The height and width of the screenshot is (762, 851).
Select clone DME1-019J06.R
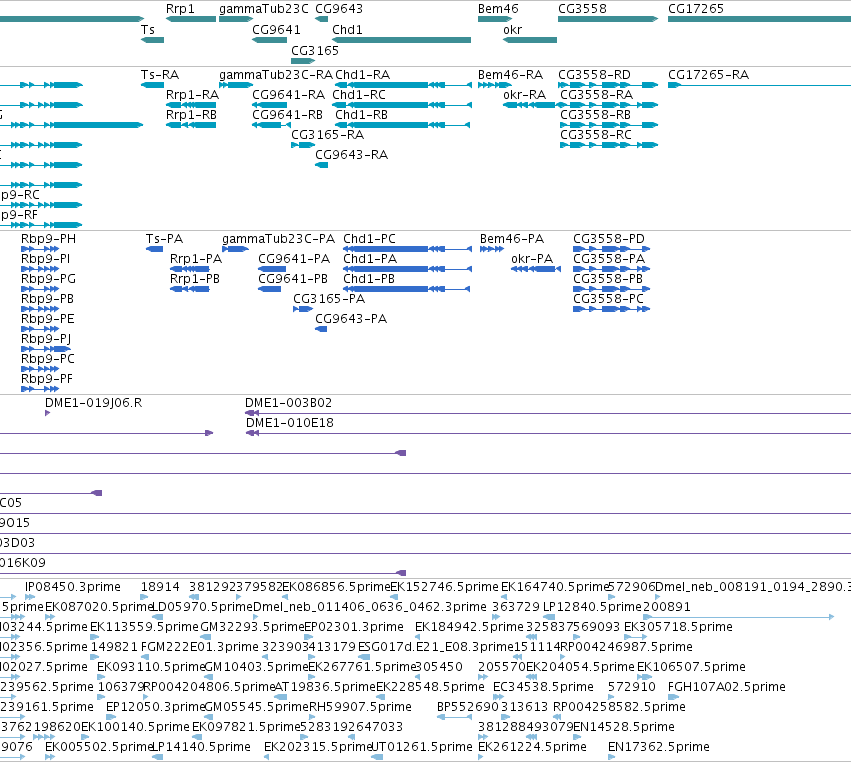click(48, 413)
